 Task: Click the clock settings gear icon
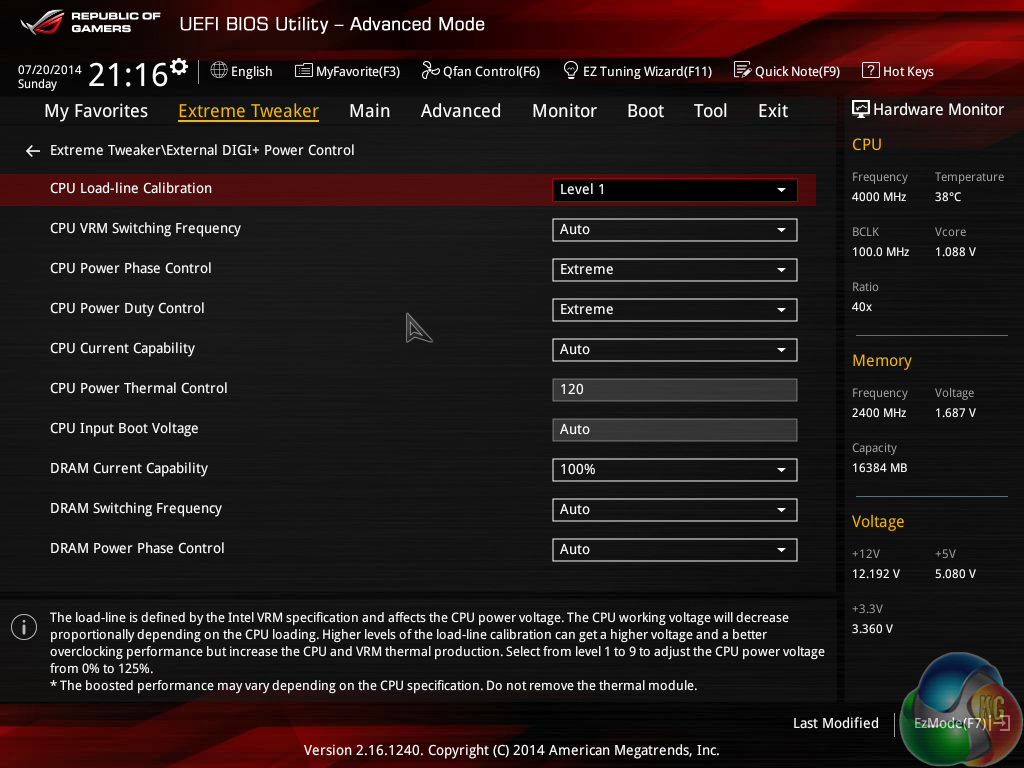(179, 66)
